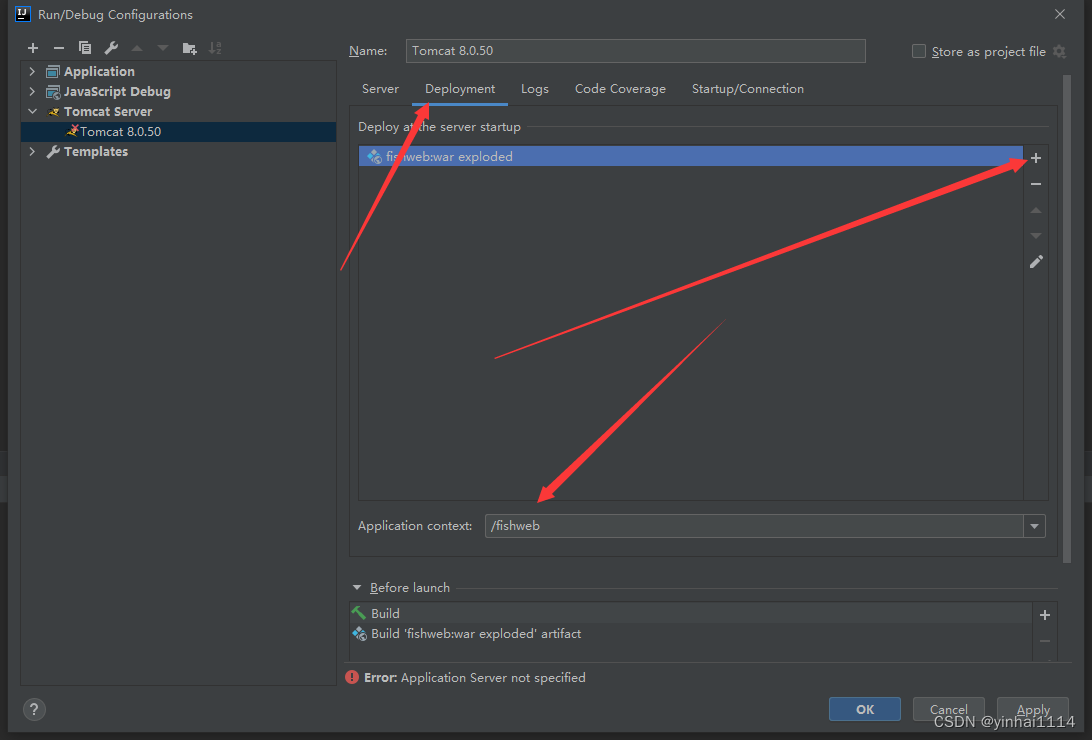Copy configuration icon in left toolbar
Image resolution: width=1092 pixels, height=740 pixels.
click(85, 48)
